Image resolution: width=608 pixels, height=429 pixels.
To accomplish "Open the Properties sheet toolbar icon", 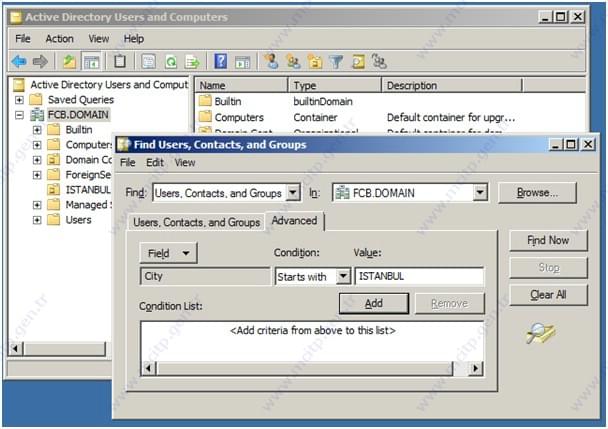I will coord(149,61).
